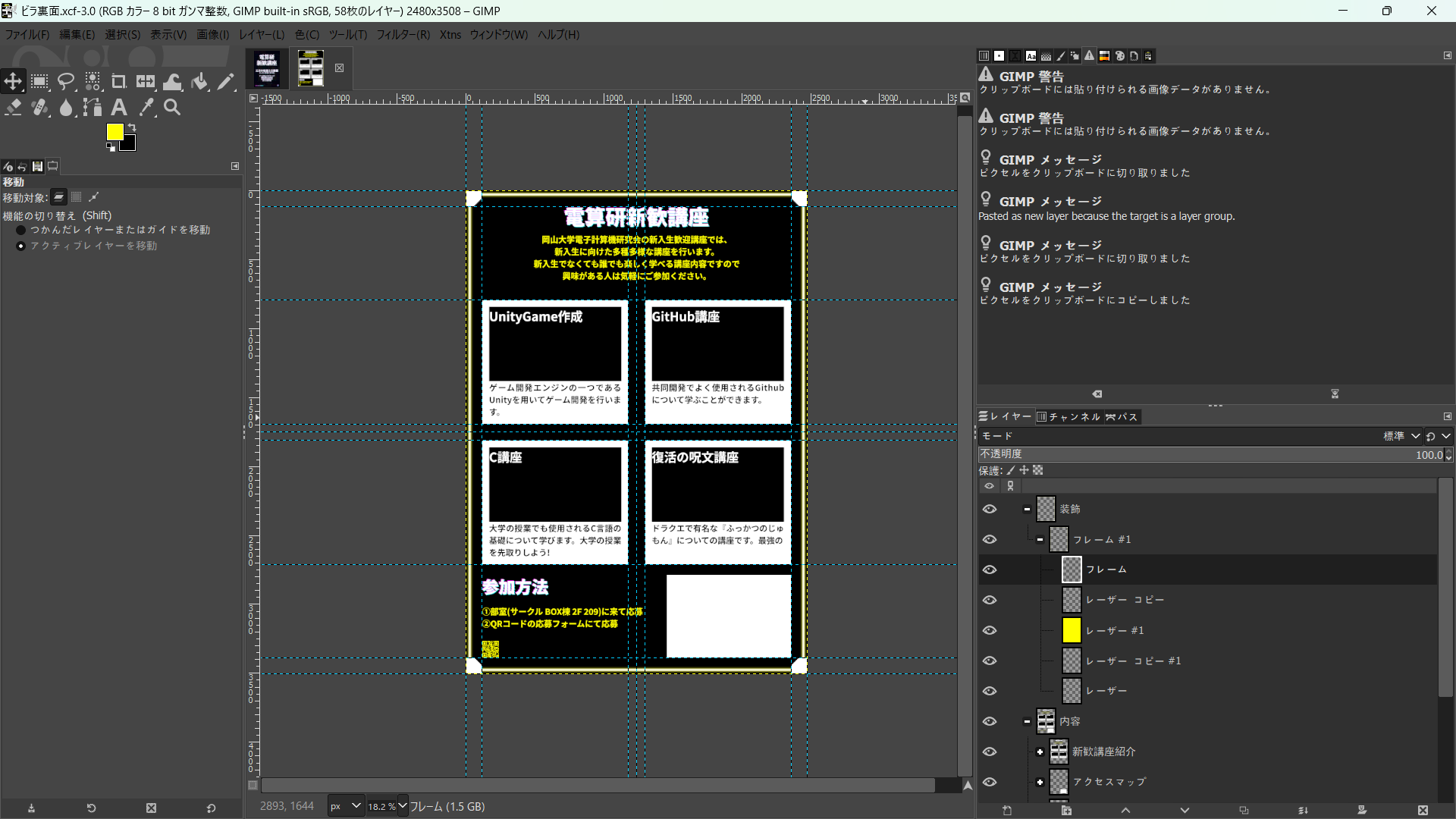This screenshot has height=819, width=1456.
Task: Toggle visibility of the 内容 group
Action: point(990,721)
